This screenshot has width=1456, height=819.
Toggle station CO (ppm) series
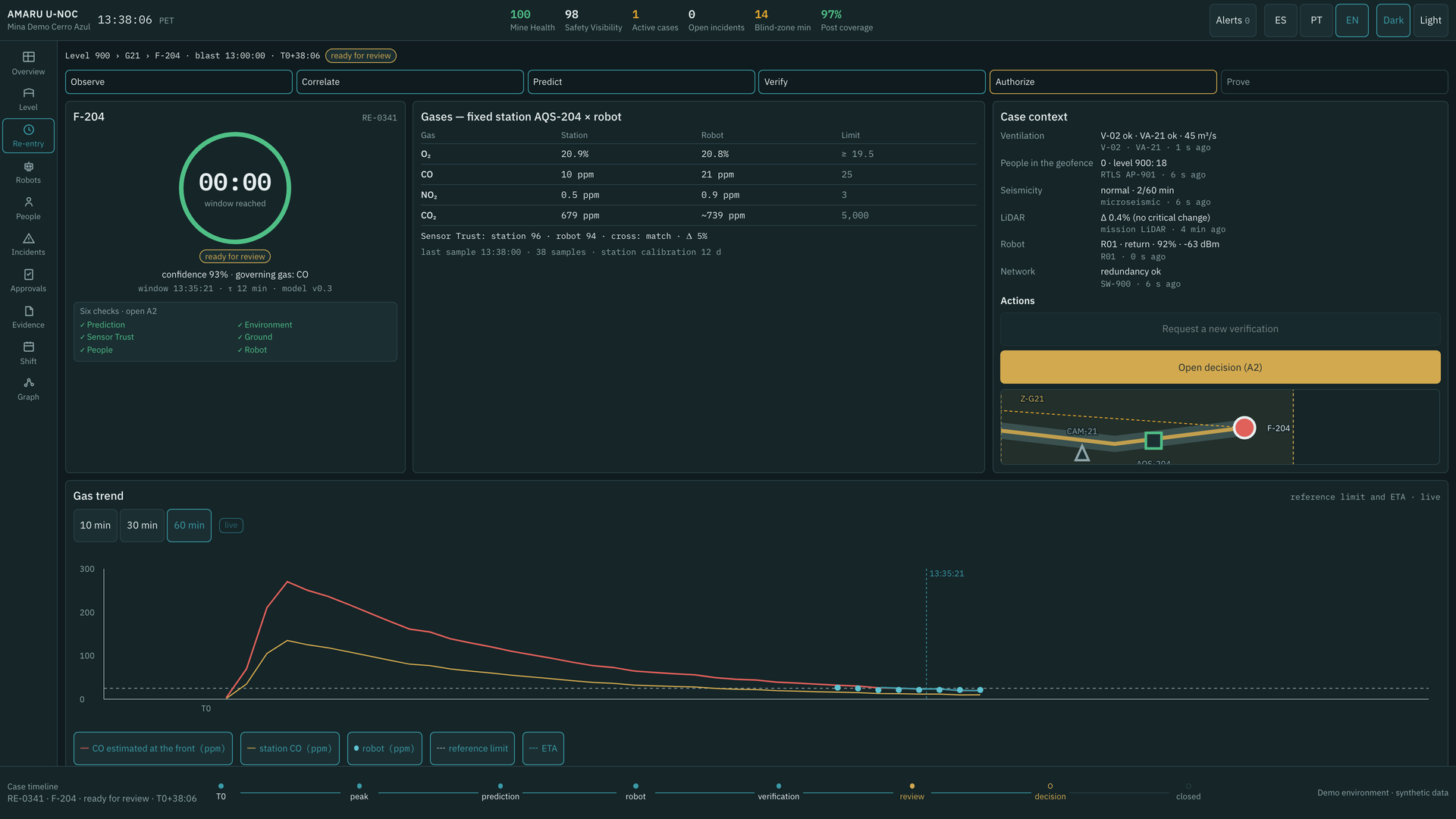290,748
